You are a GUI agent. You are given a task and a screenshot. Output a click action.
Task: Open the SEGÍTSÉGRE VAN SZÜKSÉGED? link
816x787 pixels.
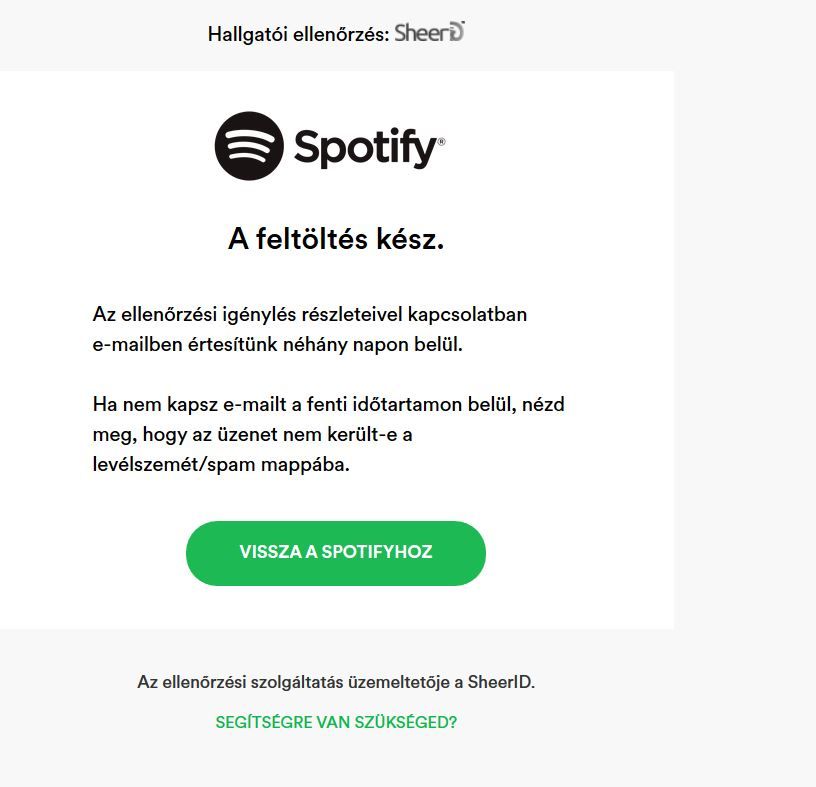tap(336, 722)
